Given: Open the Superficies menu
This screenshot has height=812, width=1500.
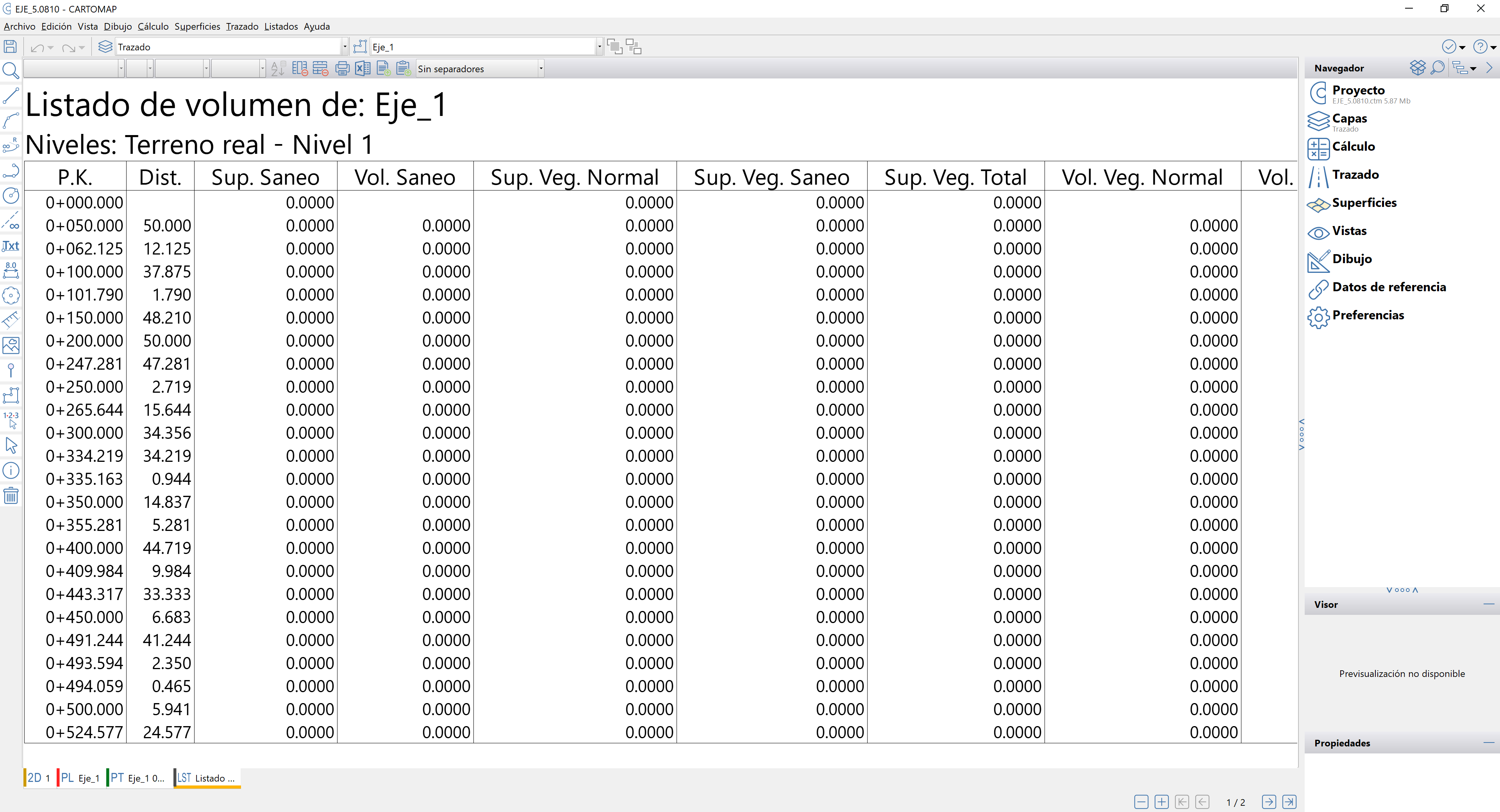Looking at the screenshot, I should coord(197,26).
